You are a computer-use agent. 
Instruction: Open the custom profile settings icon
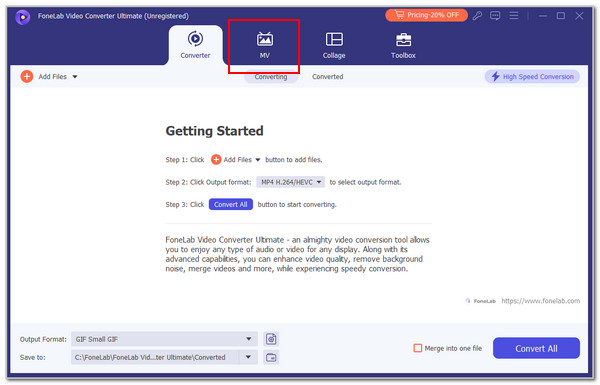pos(271,339)
